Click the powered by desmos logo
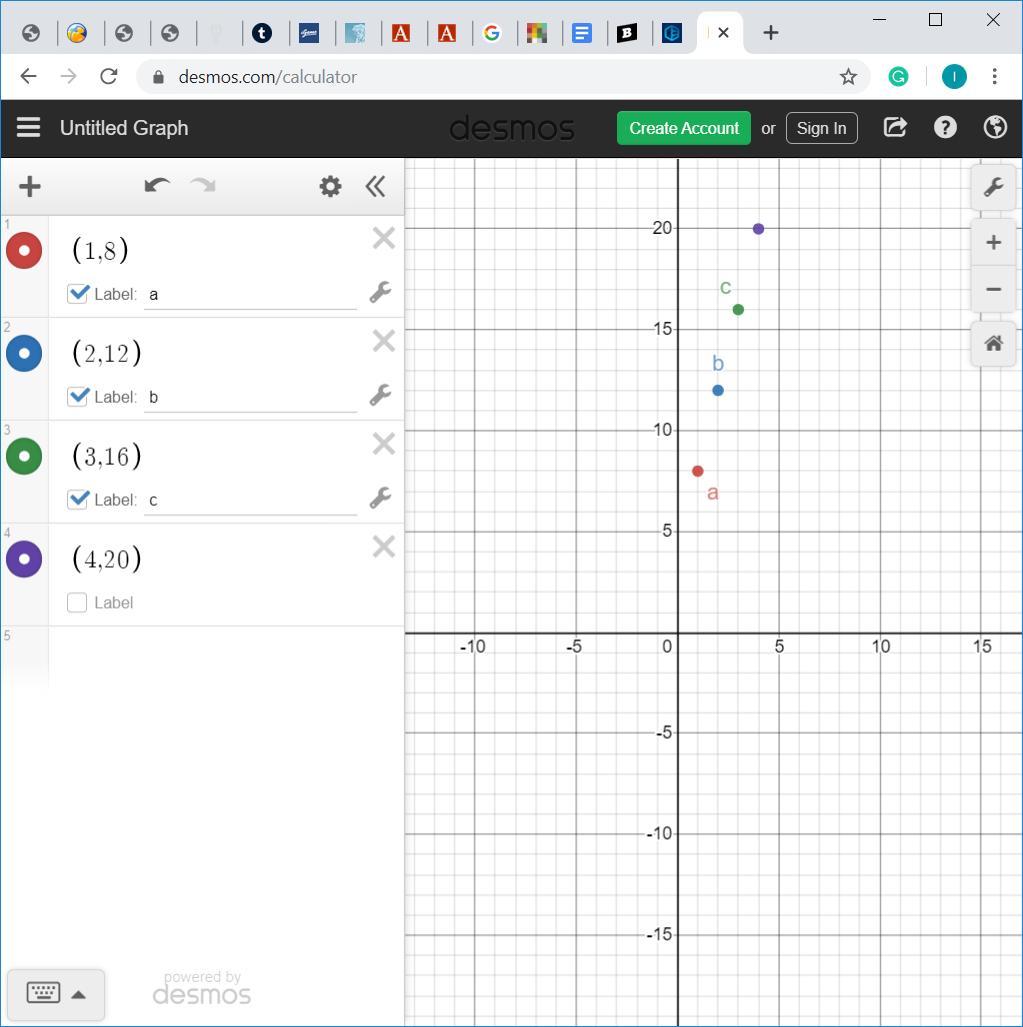Screen dimensions: 1023x1027 click(202, 988)
